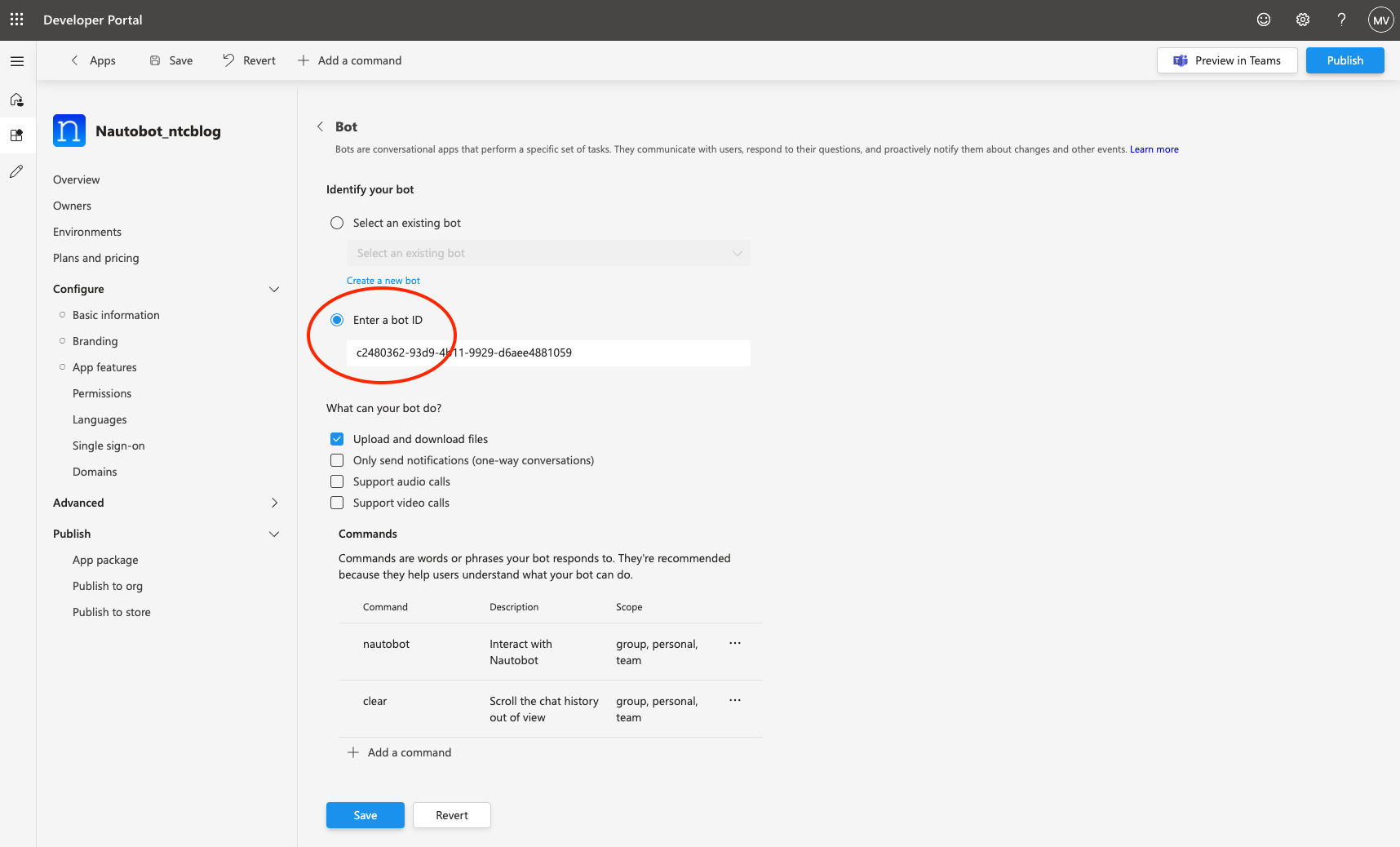The width and height of the screenshot is (1400, 847).
Task: Open settings with the gear icon
Action: point(1302,20)
